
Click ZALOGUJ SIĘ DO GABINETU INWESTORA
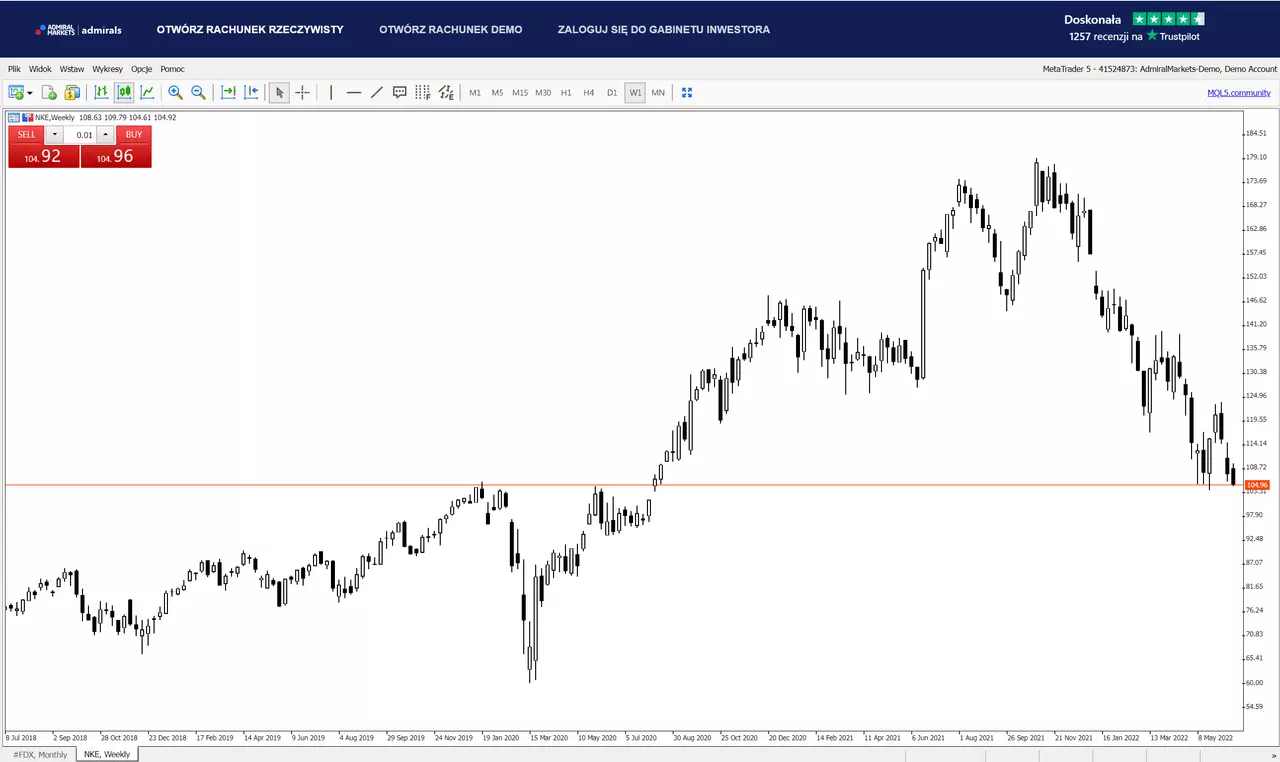point(664,30)
